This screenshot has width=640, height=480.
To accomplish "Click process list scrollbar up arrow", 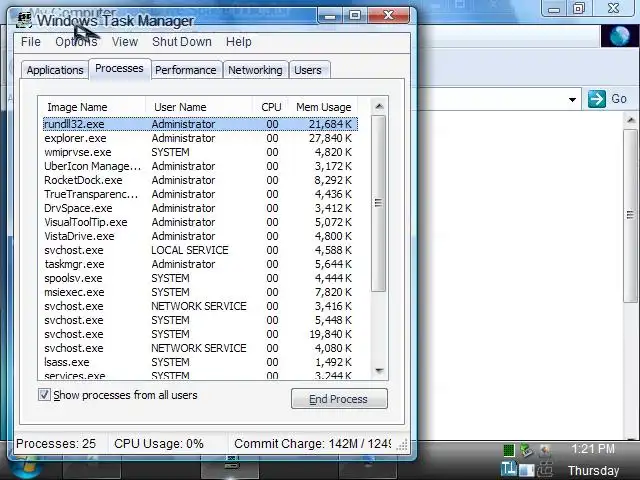I will pos(379,107).
